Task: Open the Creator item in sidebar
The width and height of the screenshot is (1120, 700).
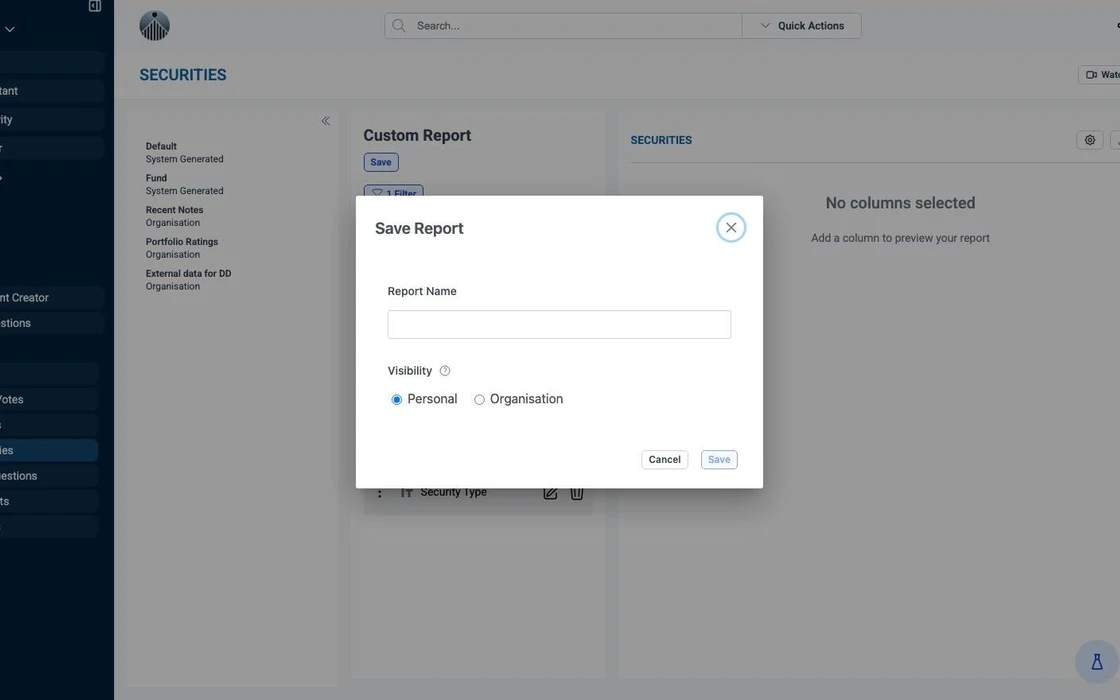Action: (x=49, y=298)
